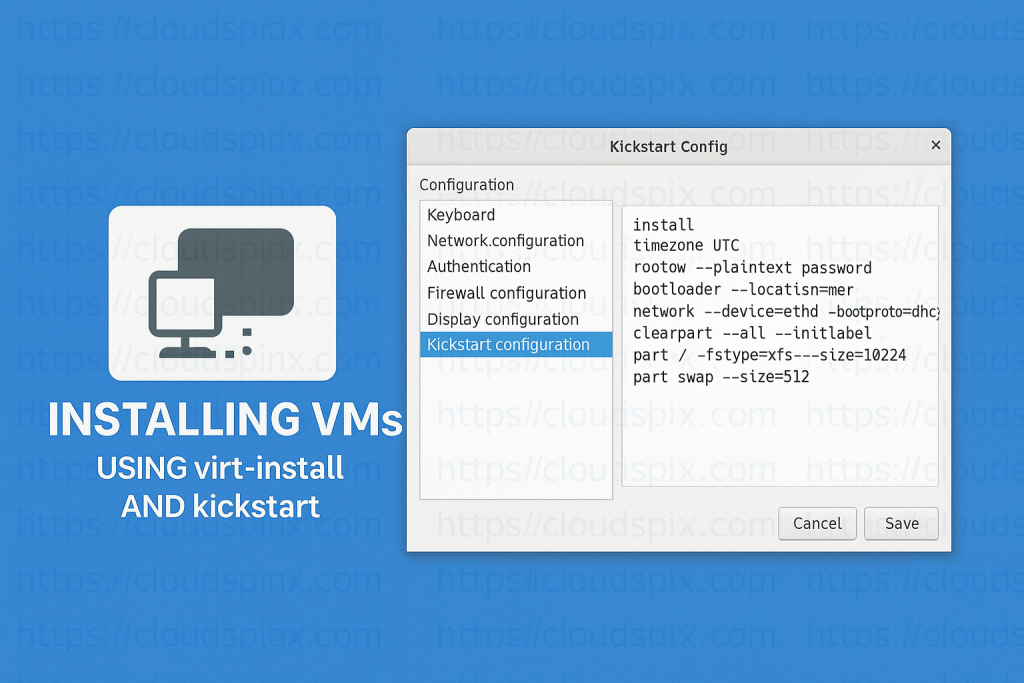The height and width of the screenshot is (683, 1024).
Task: Click the Save button
Action: pos(901,523)
